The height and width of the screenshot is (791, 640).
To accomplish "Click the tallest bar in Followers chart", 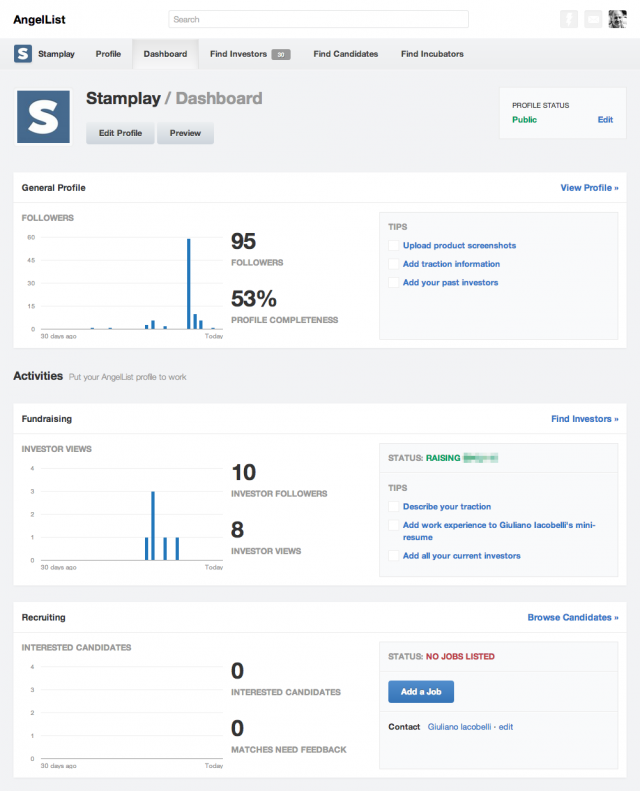I will tap(189, 284).
